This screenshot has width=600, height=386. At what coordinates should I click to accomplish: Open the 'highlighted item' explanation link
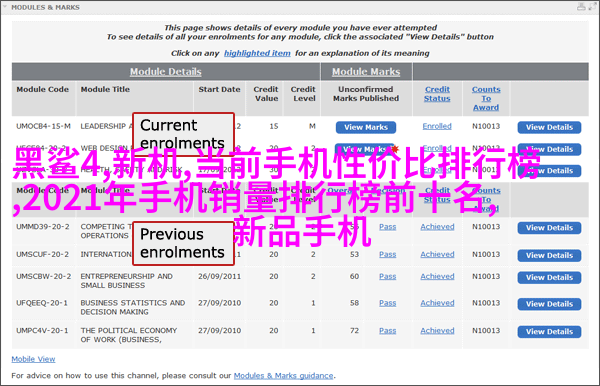[x=257, y=53]
